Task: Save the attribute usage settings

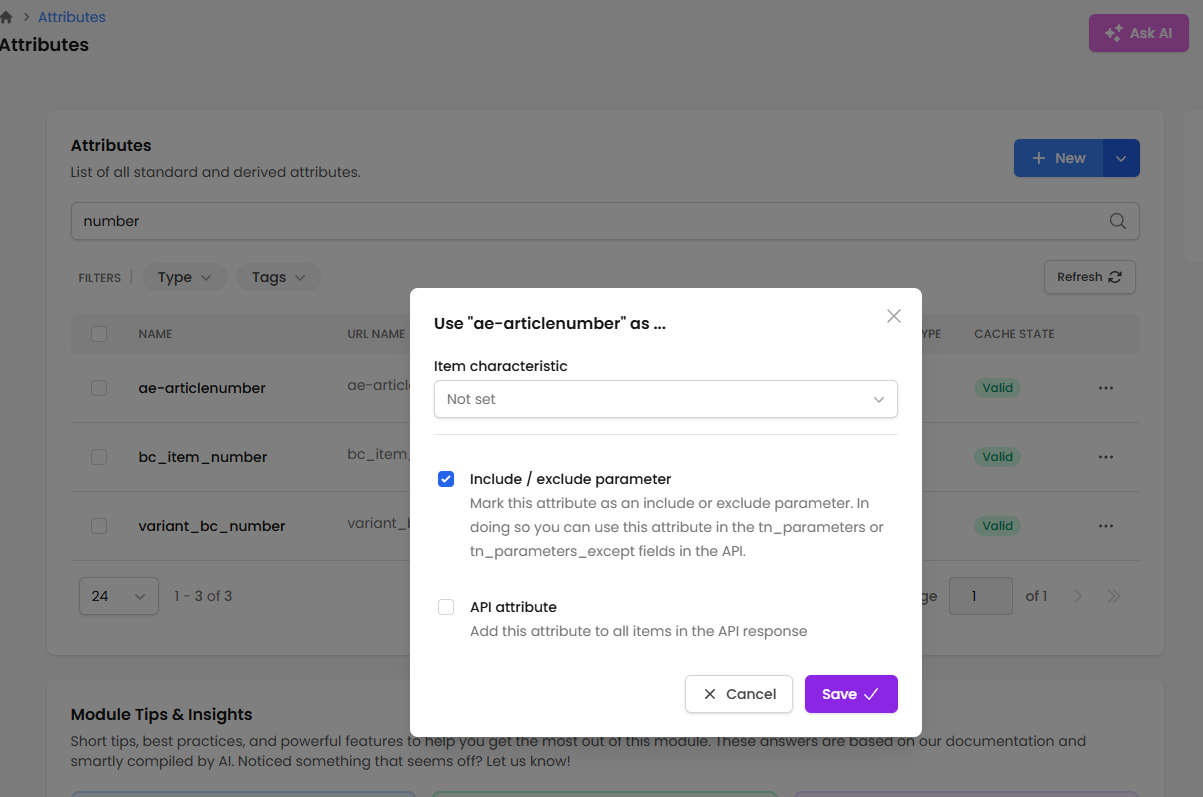Action: click(851, 694)
